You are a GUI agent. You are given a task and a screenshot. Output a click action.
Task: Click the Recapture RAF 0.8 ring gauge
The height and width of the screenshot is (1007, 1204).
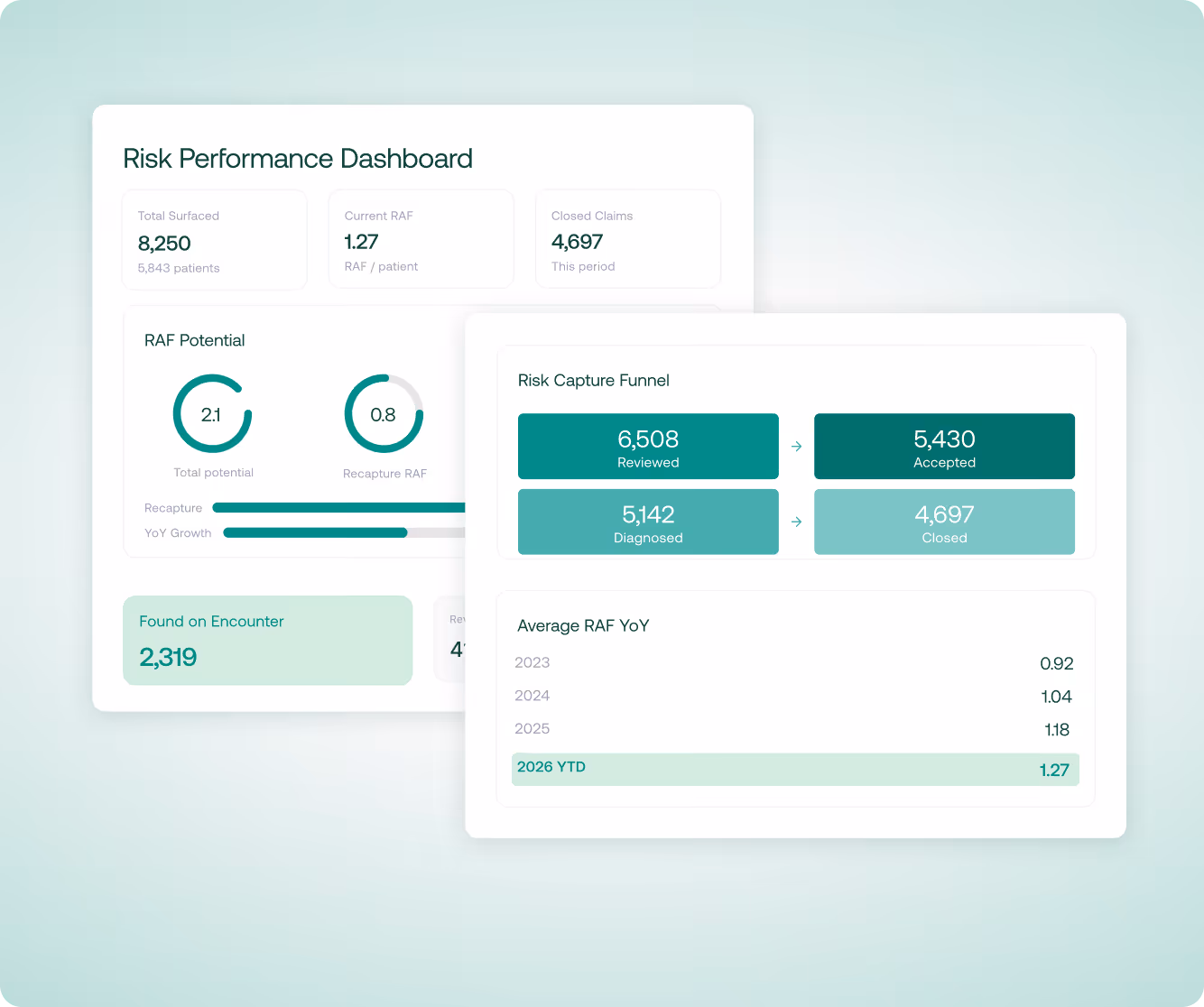tap(384, 414)
